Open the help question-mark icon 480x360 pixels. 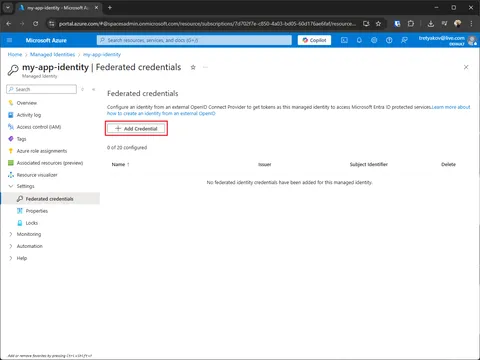coord(389,40)
